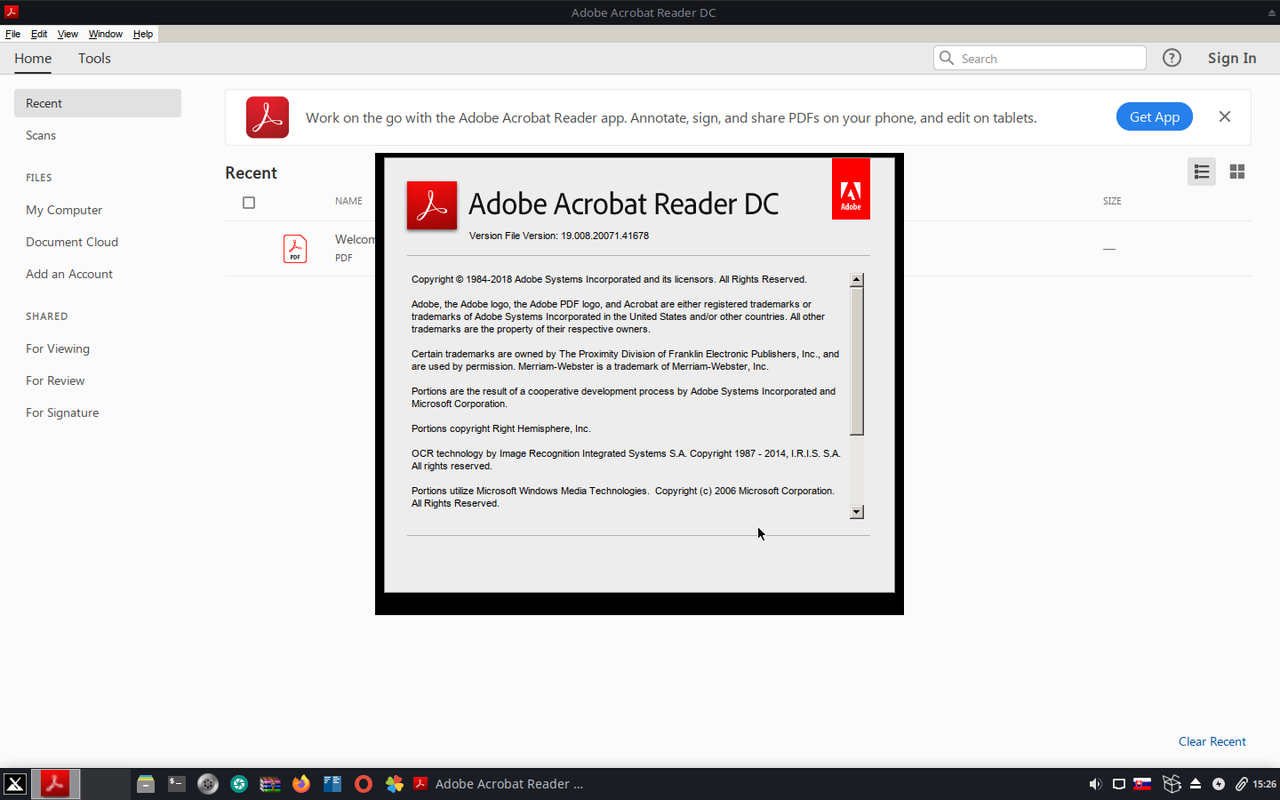Click the empty workspace slot next to the Acrobat launcher

click(106, 784)
